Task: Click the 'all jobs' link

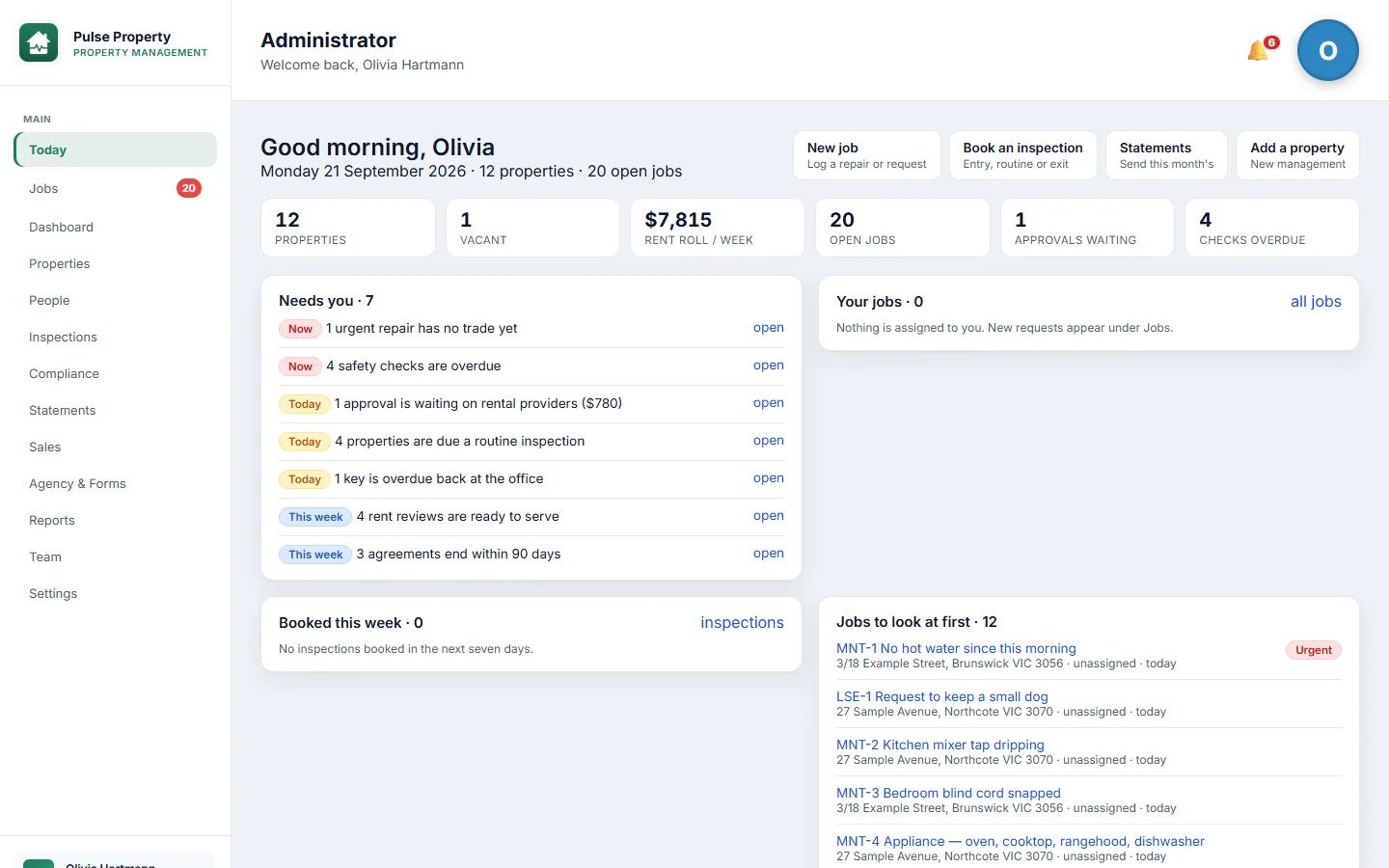Action: [x=1316, y=302]
